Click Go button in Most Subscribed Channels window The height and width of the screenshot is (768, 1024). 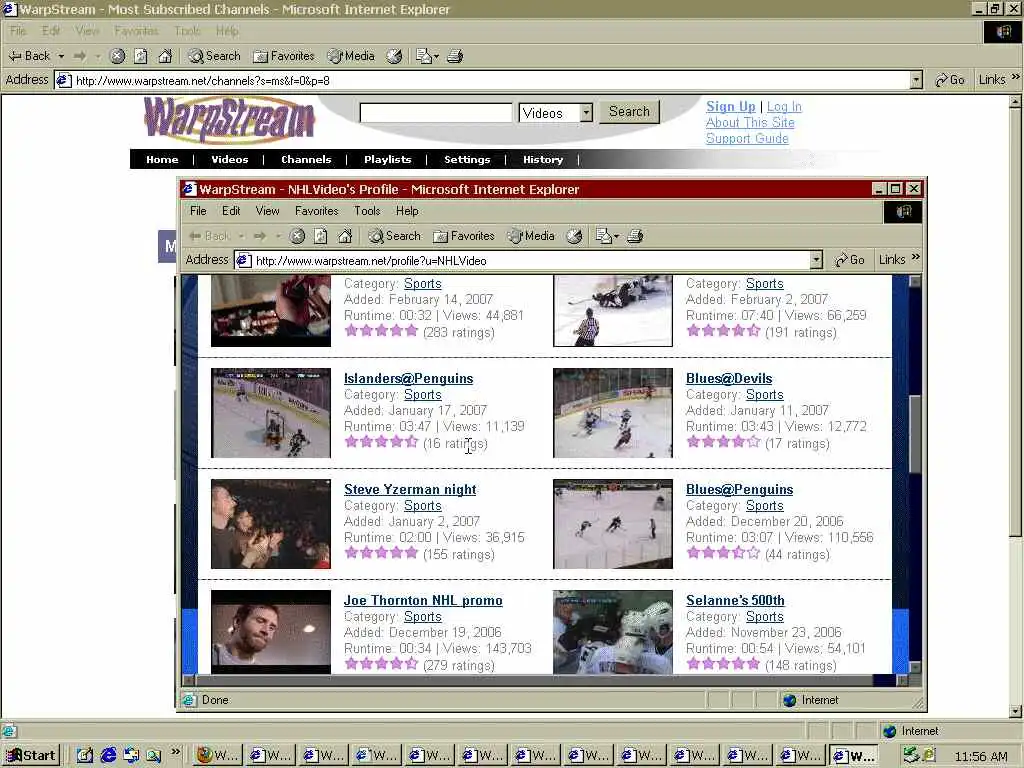950,80
